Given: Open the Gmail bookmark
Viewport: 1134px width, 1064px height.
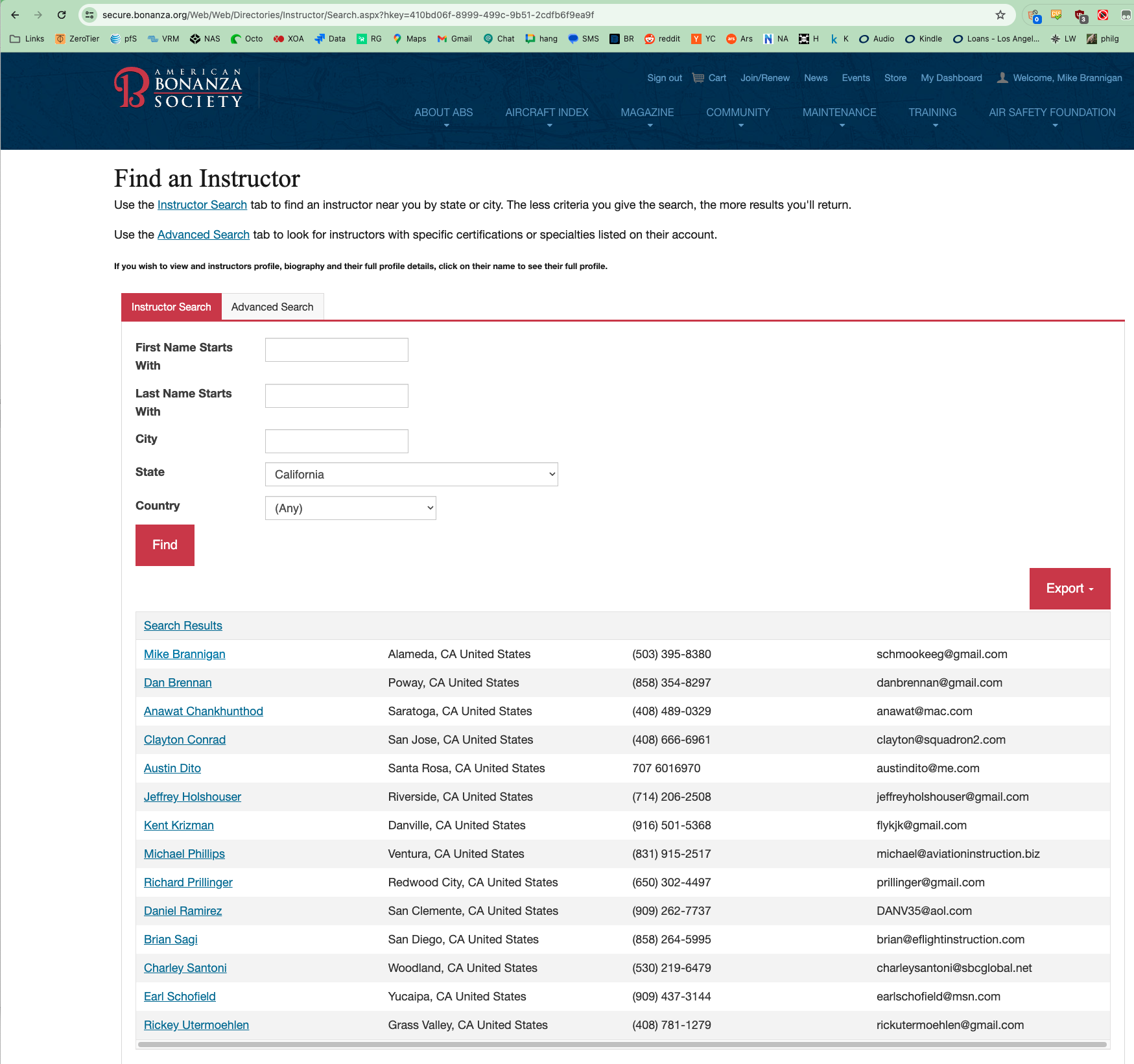Looking at the screenshot, I should pos(455,39).
